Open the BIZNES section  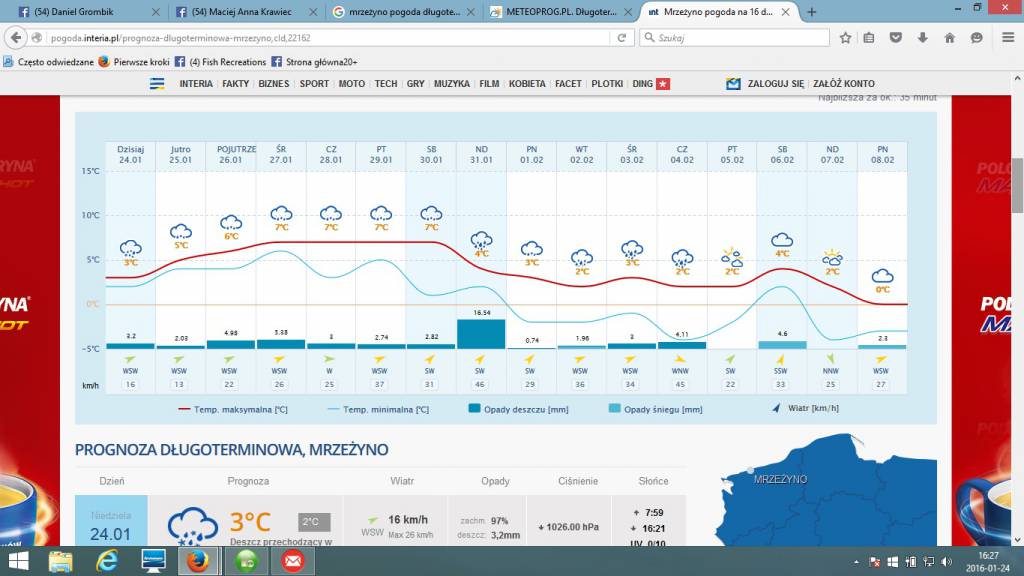[274, 84]
